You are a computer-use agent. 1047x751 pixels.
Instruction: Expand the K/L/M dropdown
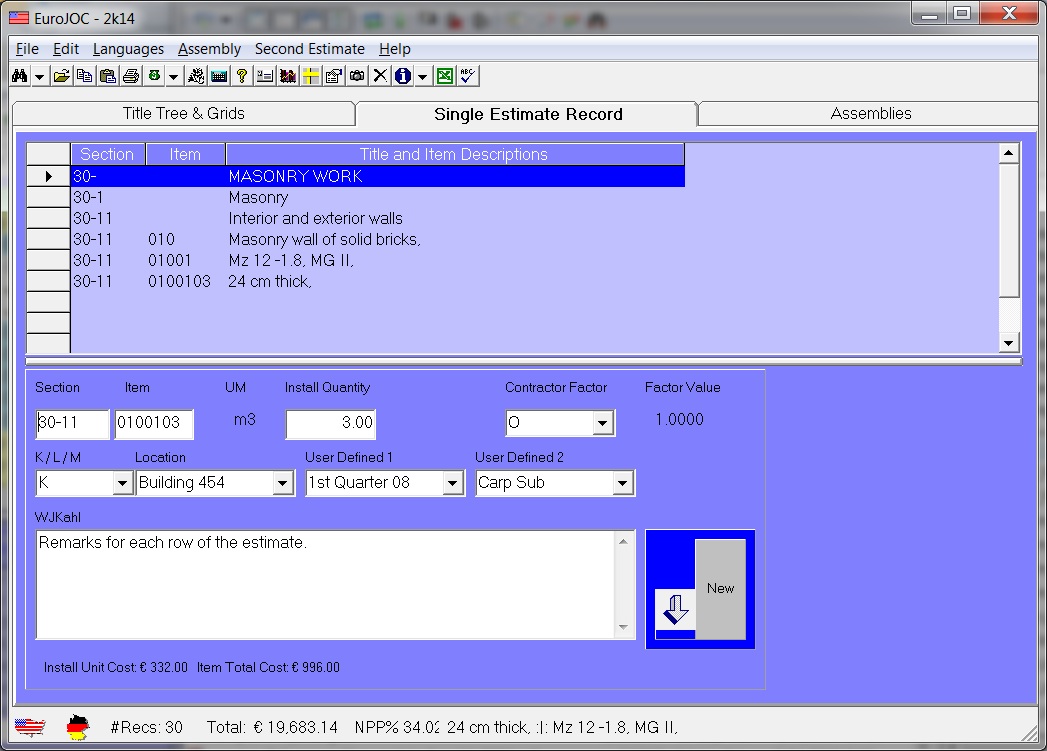coord(122,484)
